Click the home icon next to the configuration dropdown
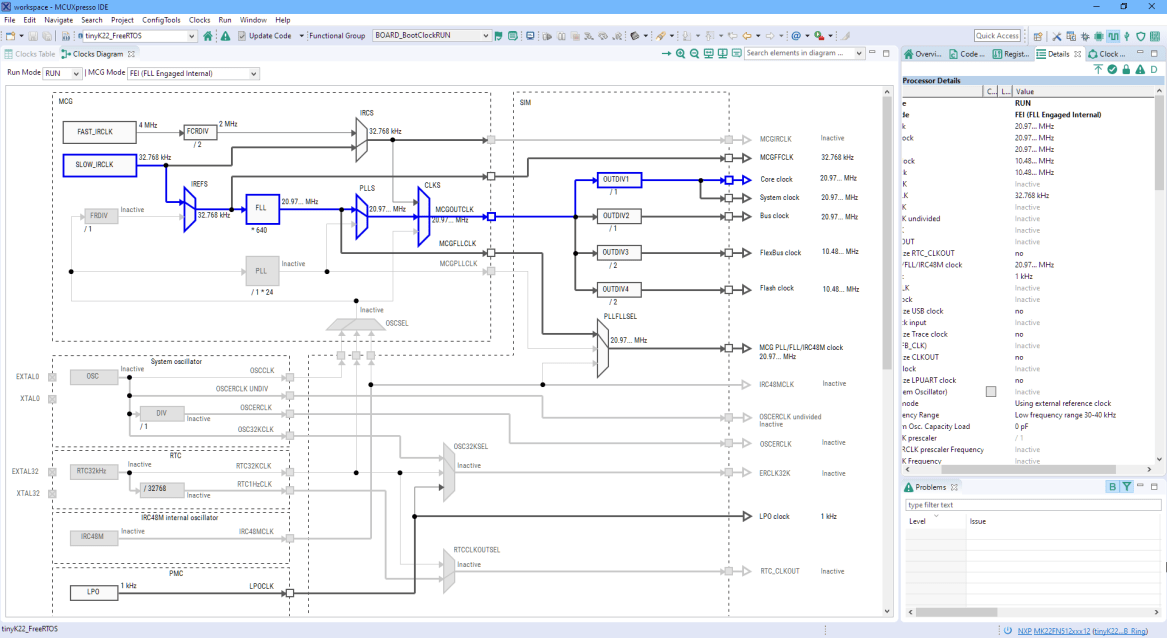 pos(207,33)
